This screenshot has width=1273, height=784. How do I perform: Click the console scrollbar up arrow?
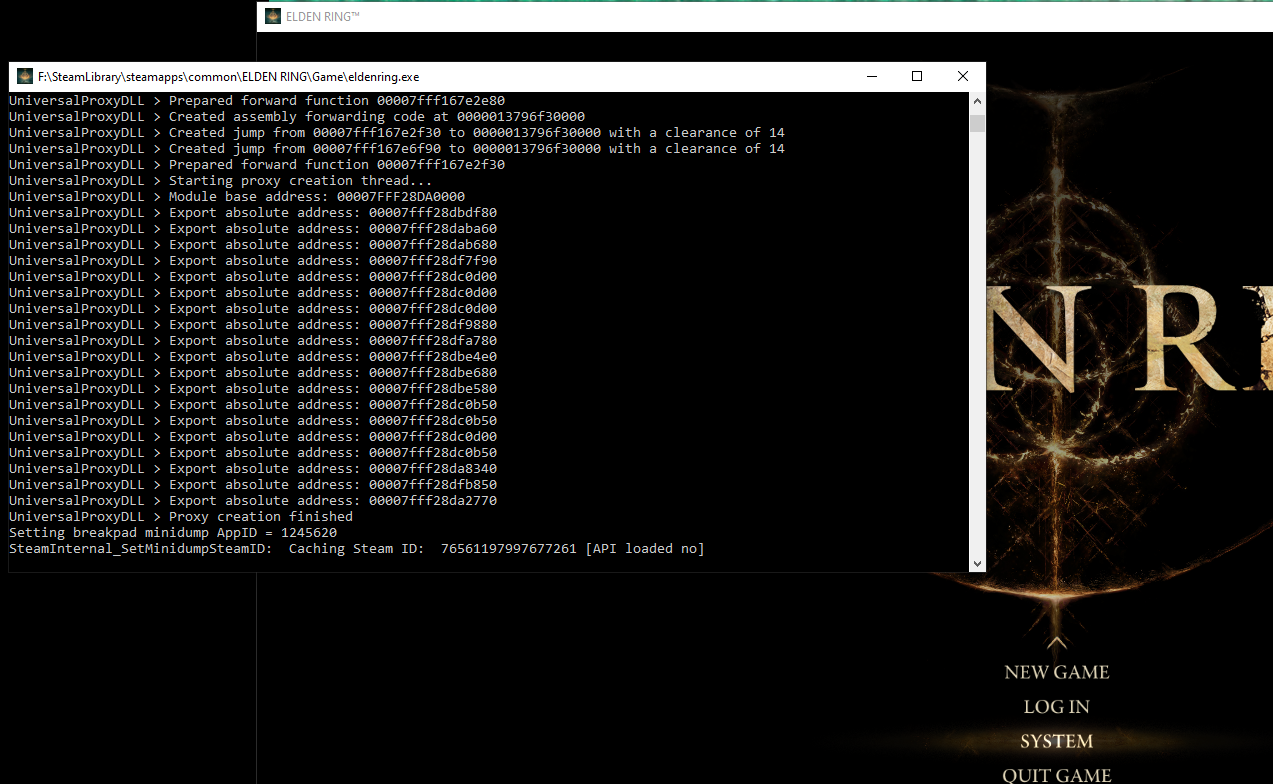[977, 101]
